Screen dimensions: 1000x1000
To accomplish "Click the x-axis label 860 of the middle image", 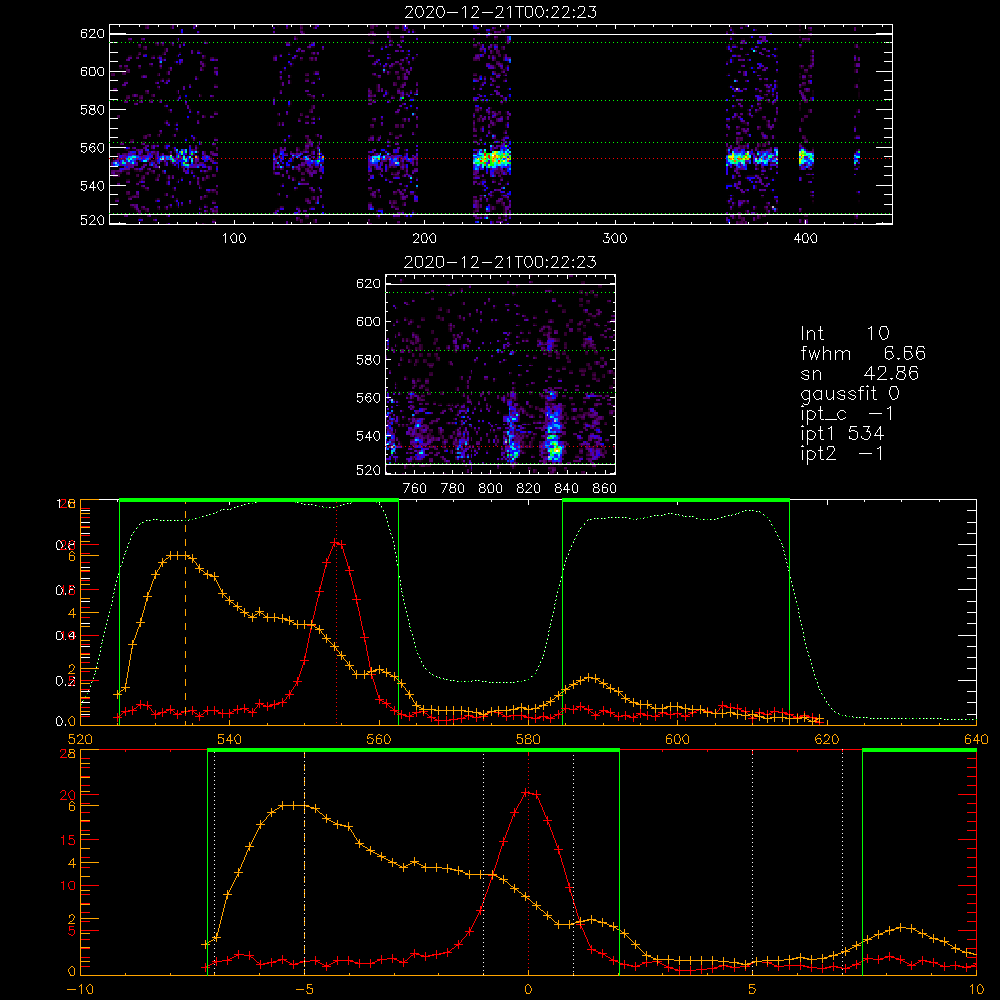I will pyautogui.click(x=605, y=489).
